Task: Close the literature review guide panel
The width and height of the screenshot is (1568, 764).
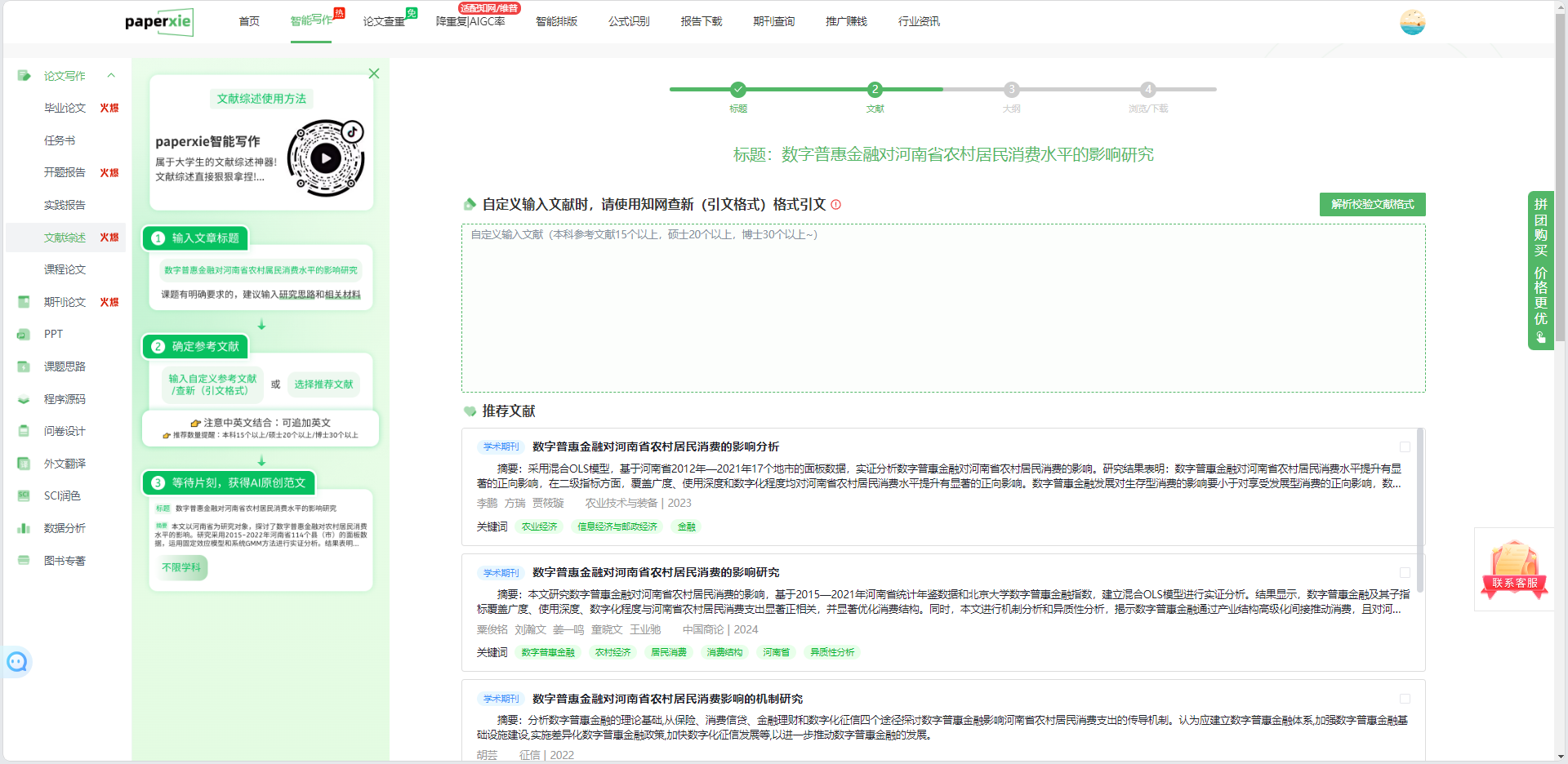Action: tap(374, 73)
